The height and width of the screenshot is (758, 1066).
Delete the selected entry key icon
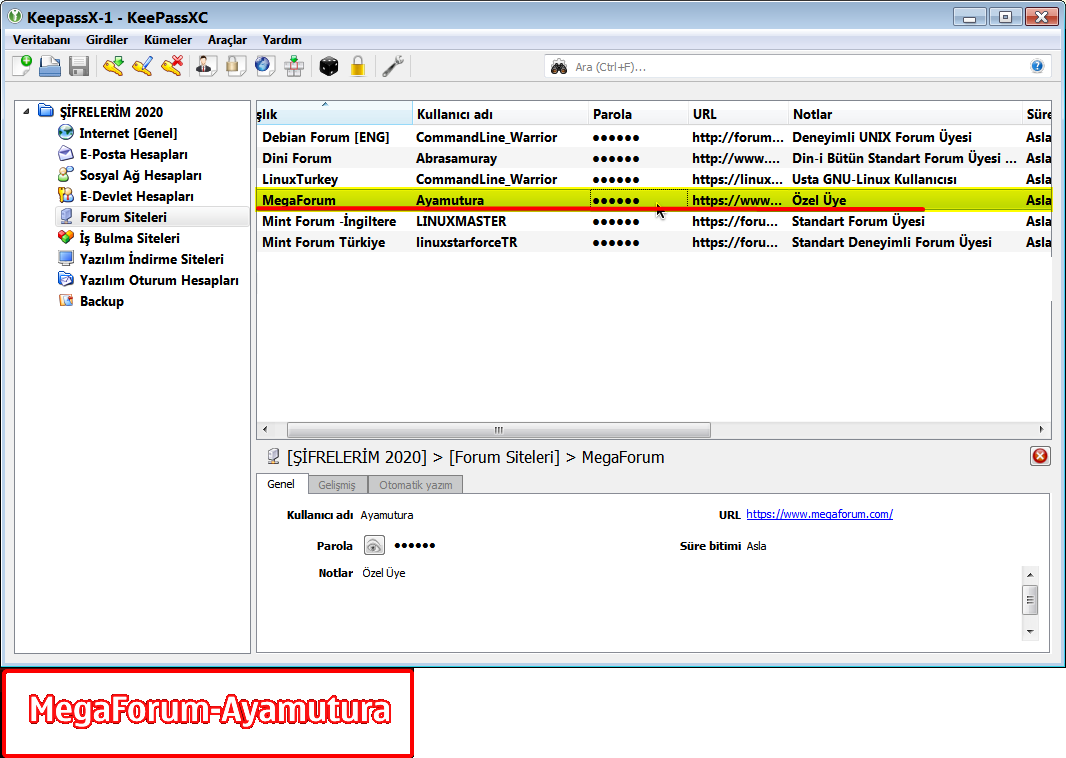click(172, 66)
